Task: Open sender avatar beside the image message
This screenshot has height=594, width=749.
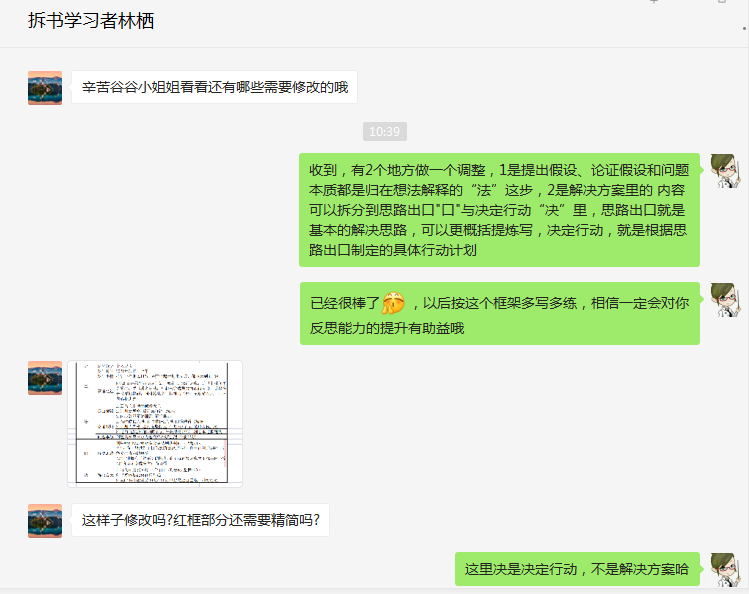Action: click(x=45, y=378)
